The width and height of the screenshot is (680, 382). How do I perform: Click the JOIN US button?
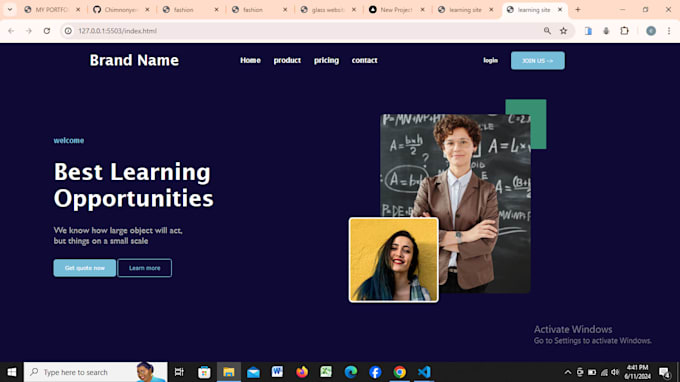coord(538,61)
